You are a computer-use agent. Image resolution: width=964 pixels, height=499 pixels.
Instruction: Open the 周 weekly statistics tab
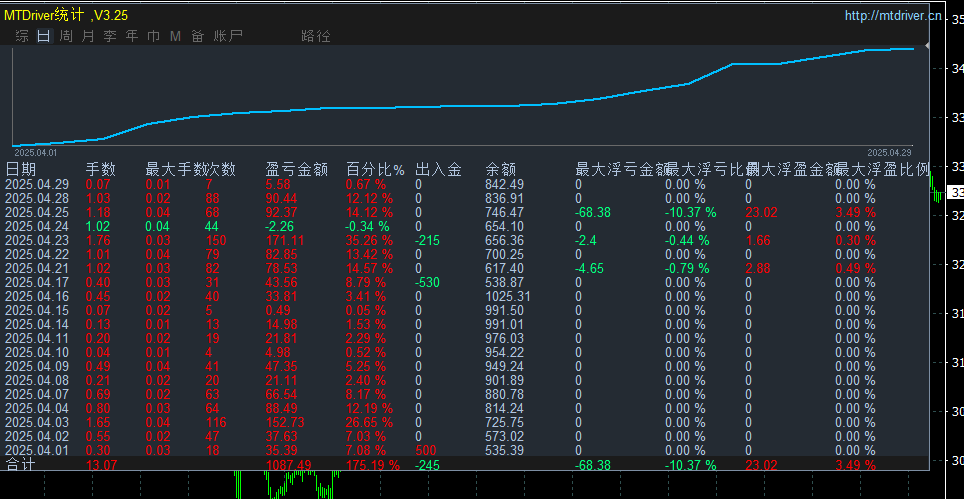[66, 36]
